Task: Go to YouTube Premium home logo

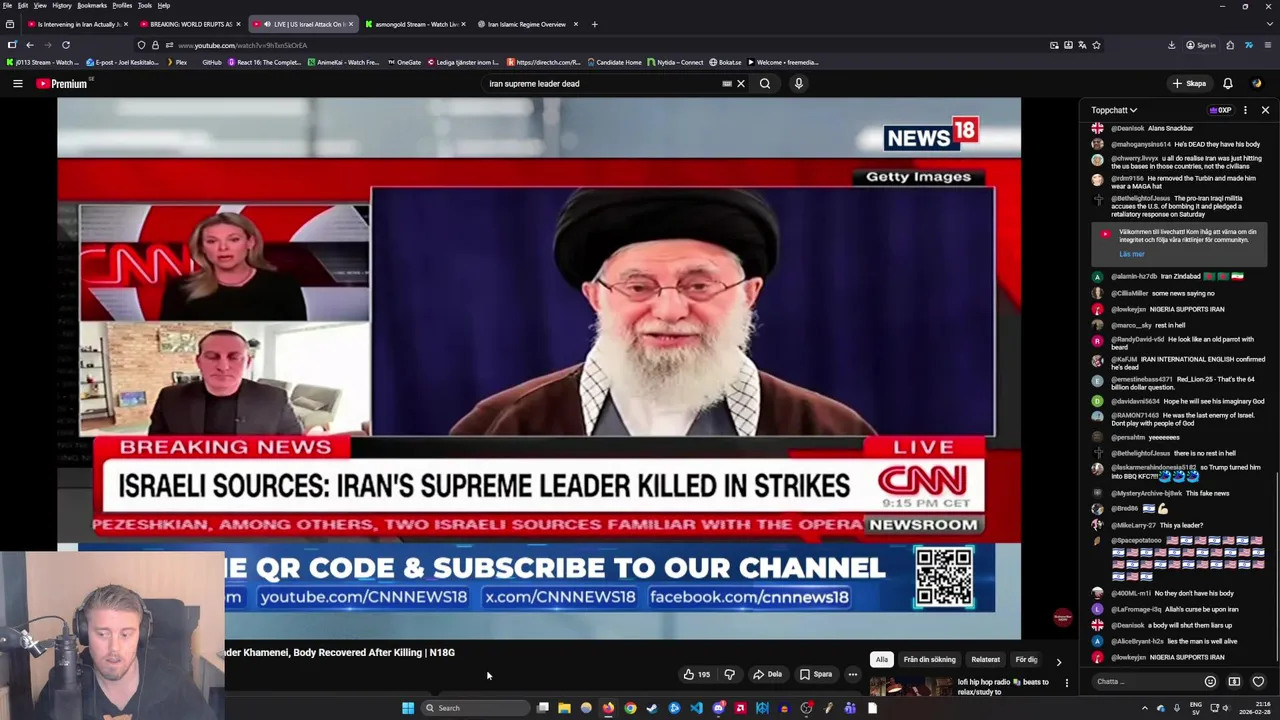Action: tap(62, 84)
